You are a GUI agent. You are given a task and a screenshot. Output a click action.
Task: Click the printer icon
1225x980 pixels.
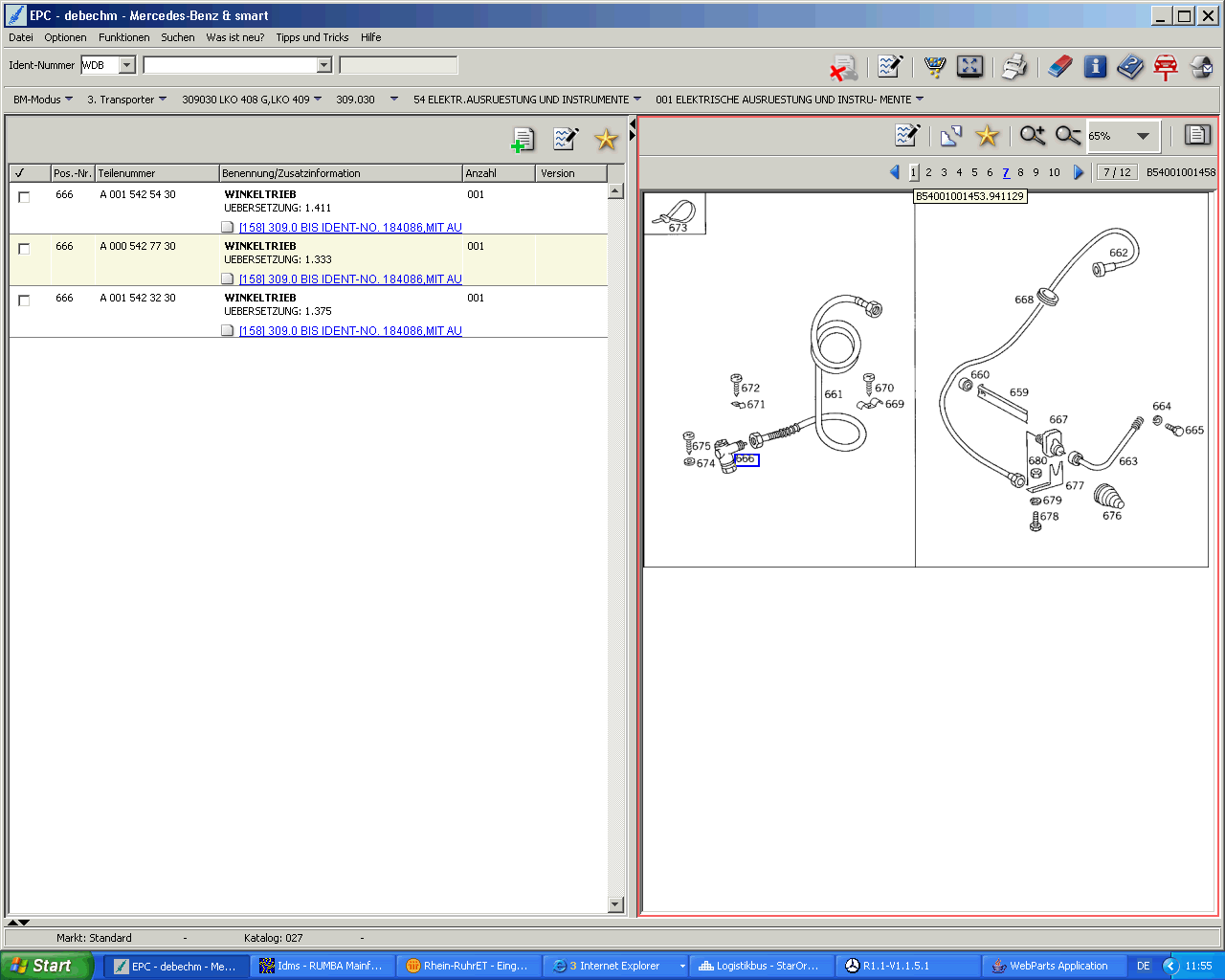click(1013, 66)
